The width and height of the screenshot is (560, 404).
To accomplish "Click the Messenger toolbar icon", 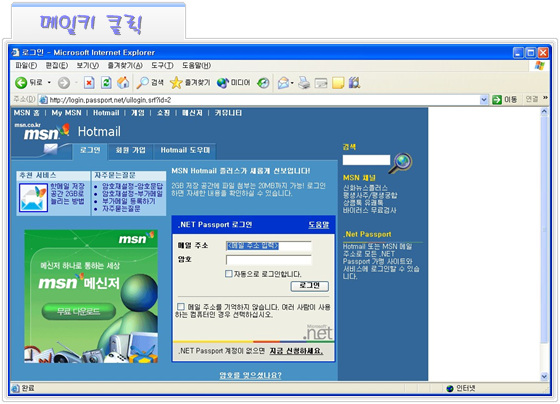I will pyautogui.click(x=354, y=83).
